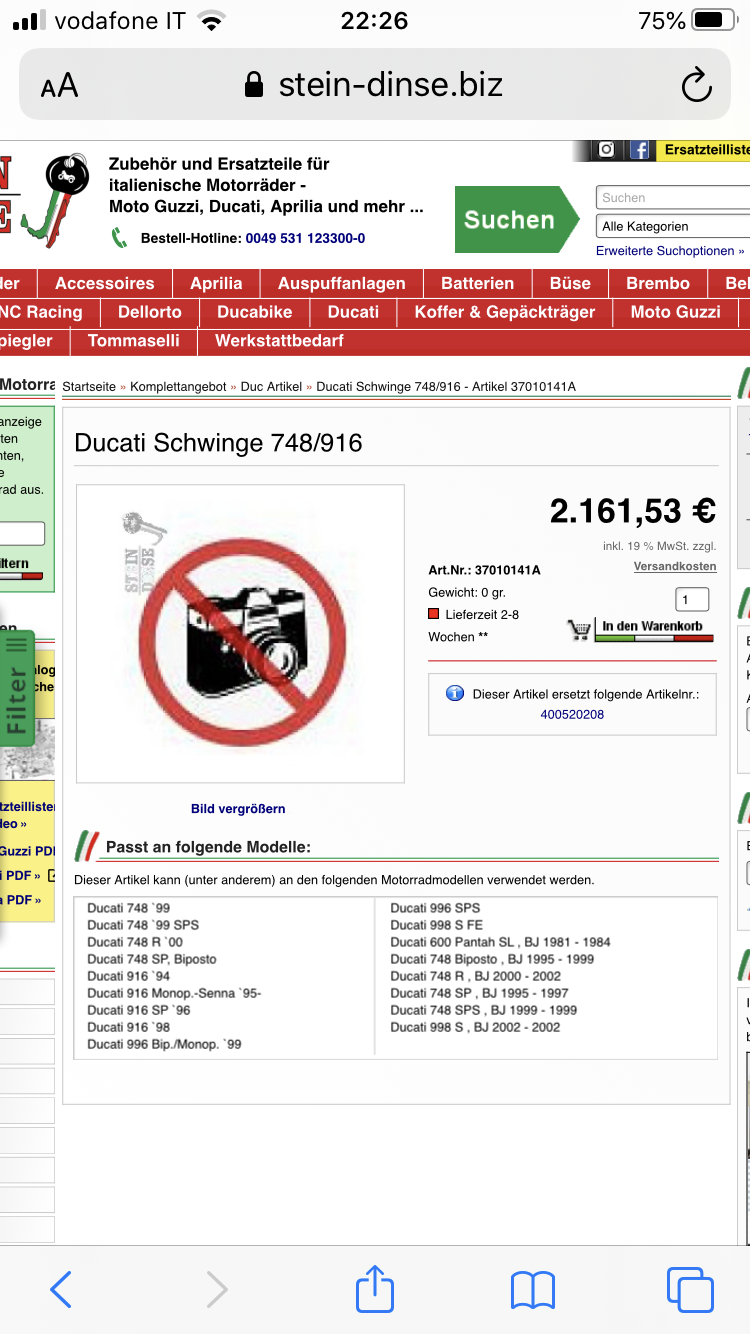Select the Büse menu item
The height and width of the screenshot is (1334, 750).
coord(570,283)
